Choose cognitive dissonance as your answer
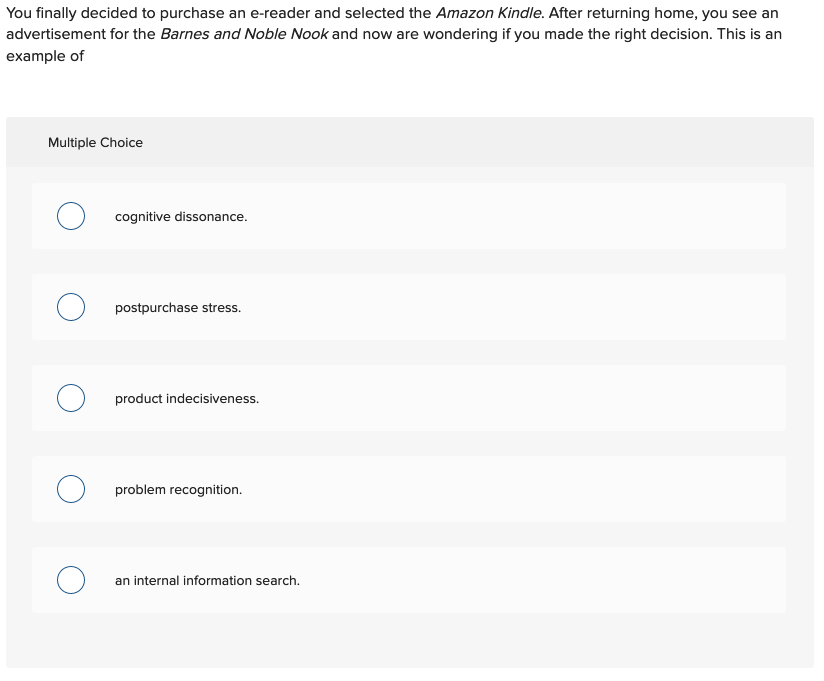 coord(180,216)
